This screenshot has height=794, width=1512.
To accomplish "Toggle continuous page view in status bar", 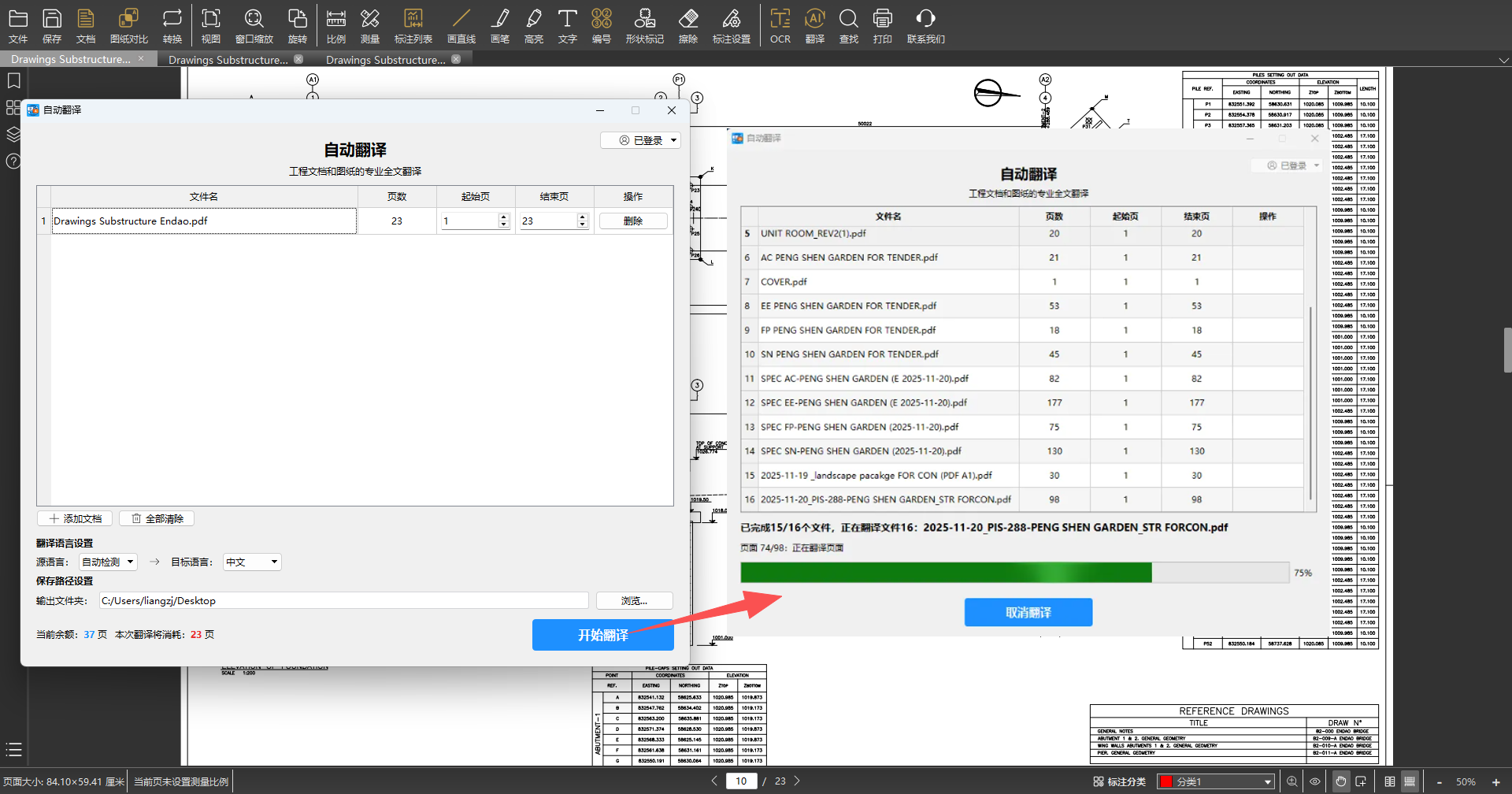I will point(1410,781).
